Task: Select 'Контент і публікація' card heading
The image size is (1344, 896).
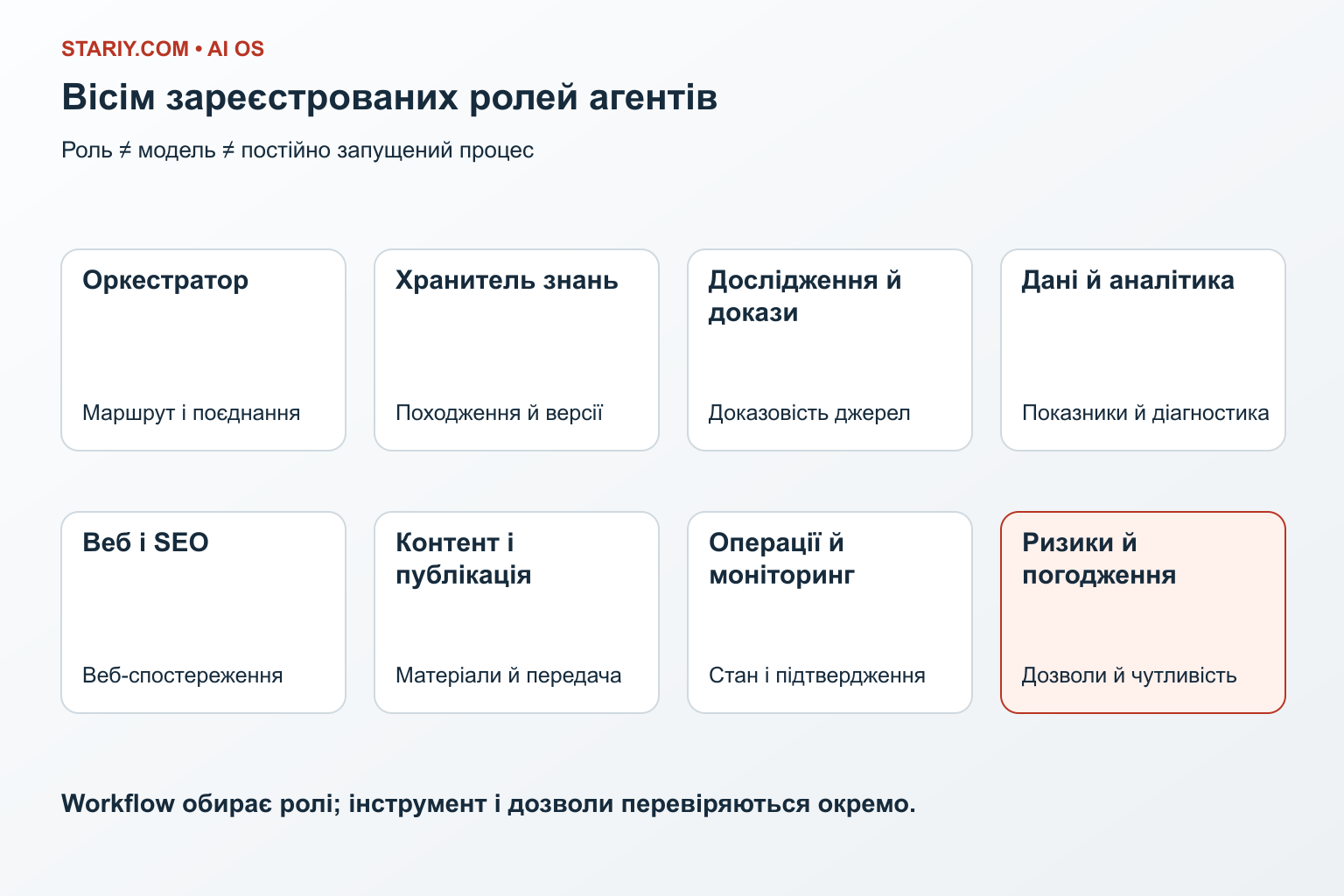Action: 464,558
